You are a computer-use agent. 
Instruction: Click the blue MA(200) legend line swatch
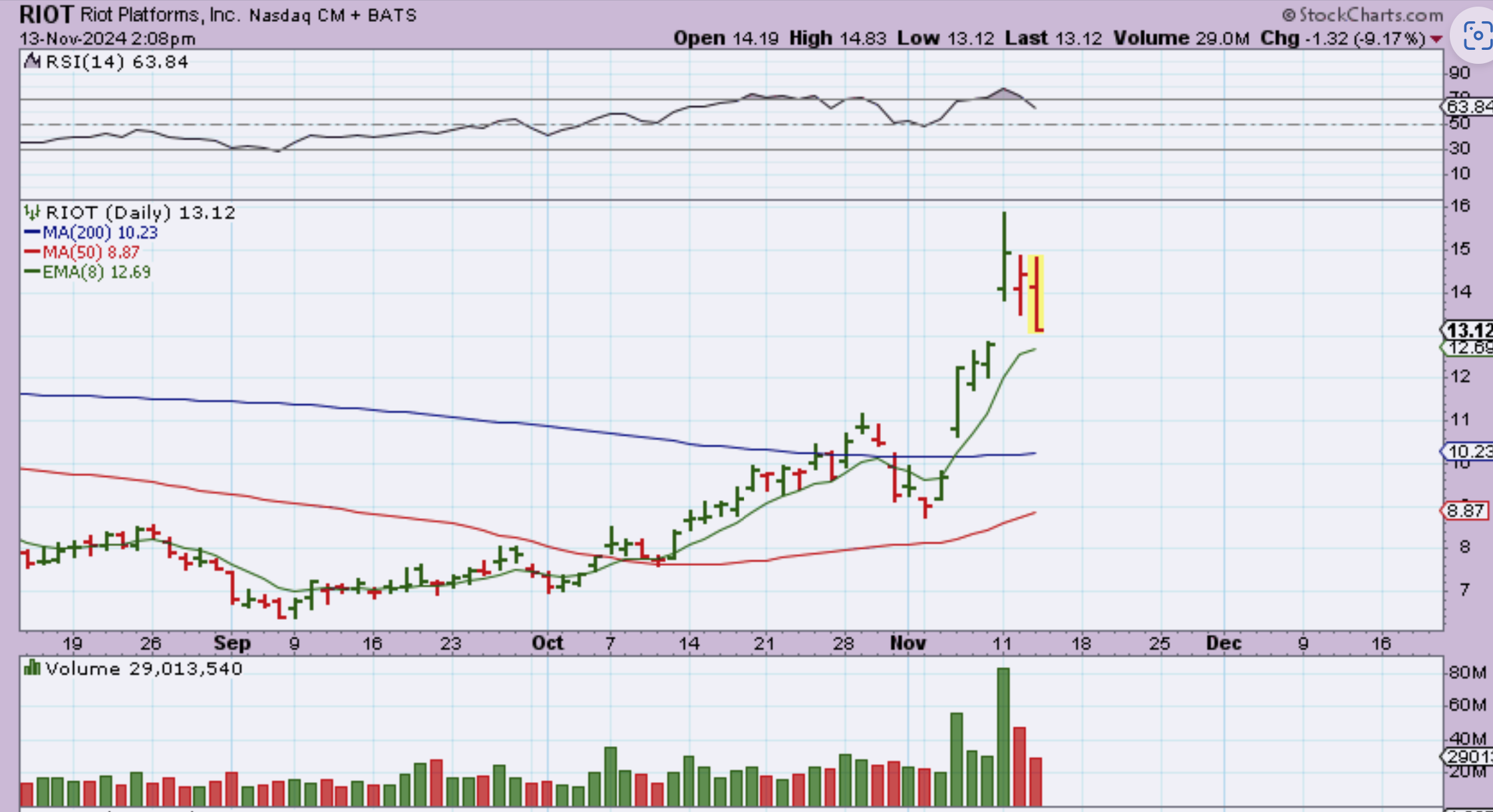pyautogui.click(x=32, y=233)
